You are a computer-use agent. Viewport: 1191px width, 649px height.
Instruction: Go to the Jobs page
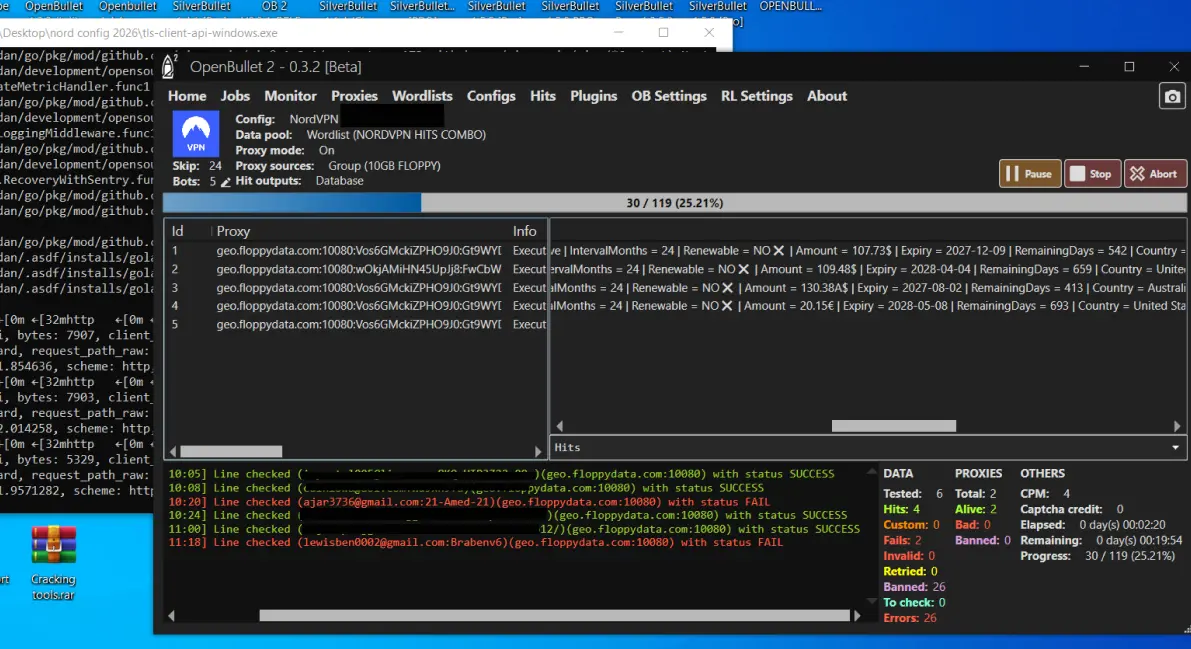click(235, 96)
